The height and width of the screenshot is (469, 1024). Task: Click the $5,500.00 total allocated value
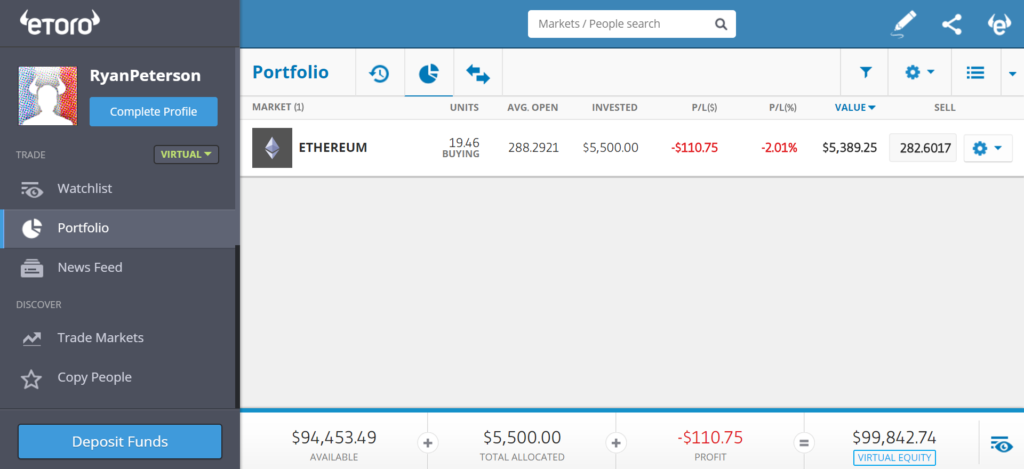tap(522, 437)
